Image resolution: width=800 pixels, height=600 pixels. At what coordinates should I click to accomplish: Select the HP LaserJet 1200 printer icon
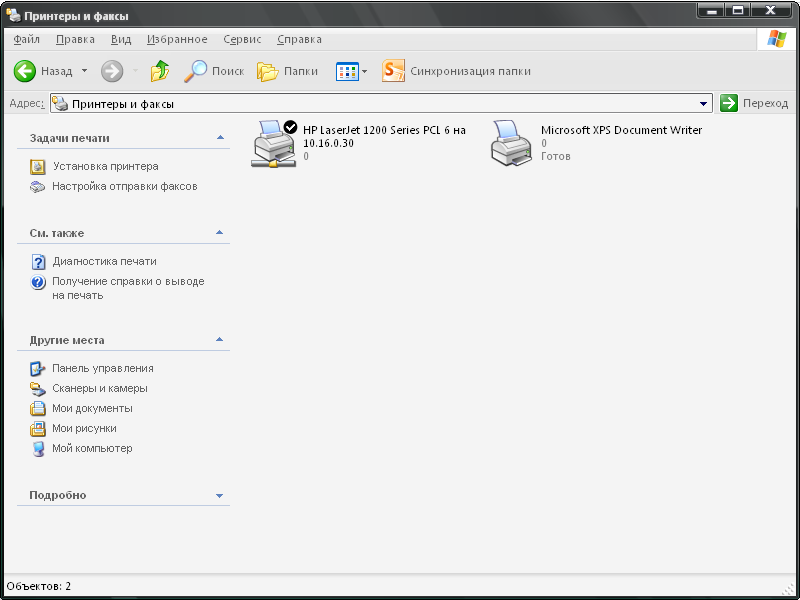tap(274, 144)
